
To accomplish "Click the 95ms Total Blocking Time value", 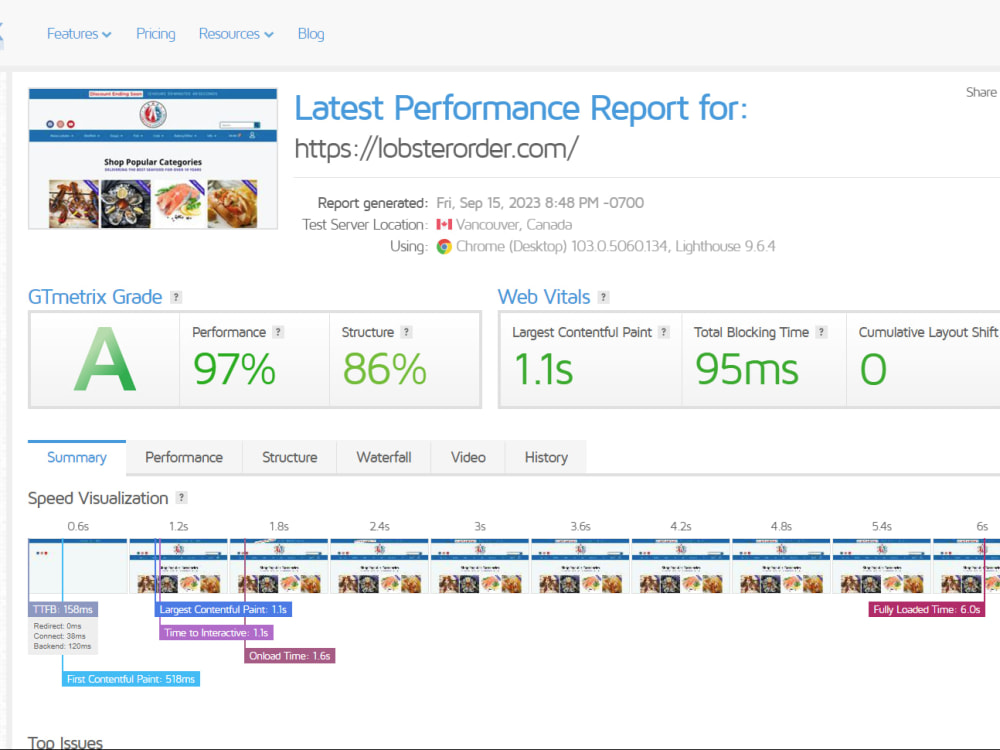I will [747, 369].
